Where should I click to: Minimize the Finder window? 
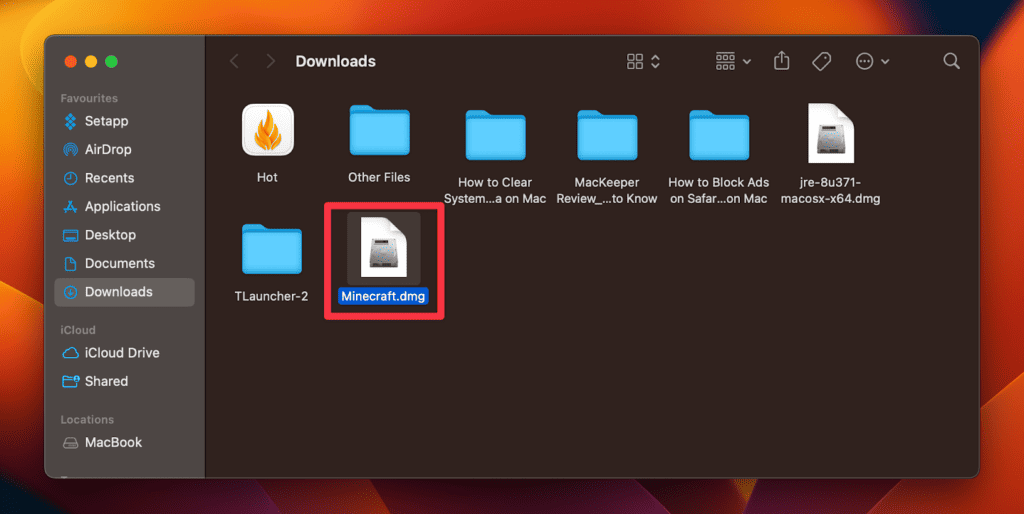pos(91,61)
